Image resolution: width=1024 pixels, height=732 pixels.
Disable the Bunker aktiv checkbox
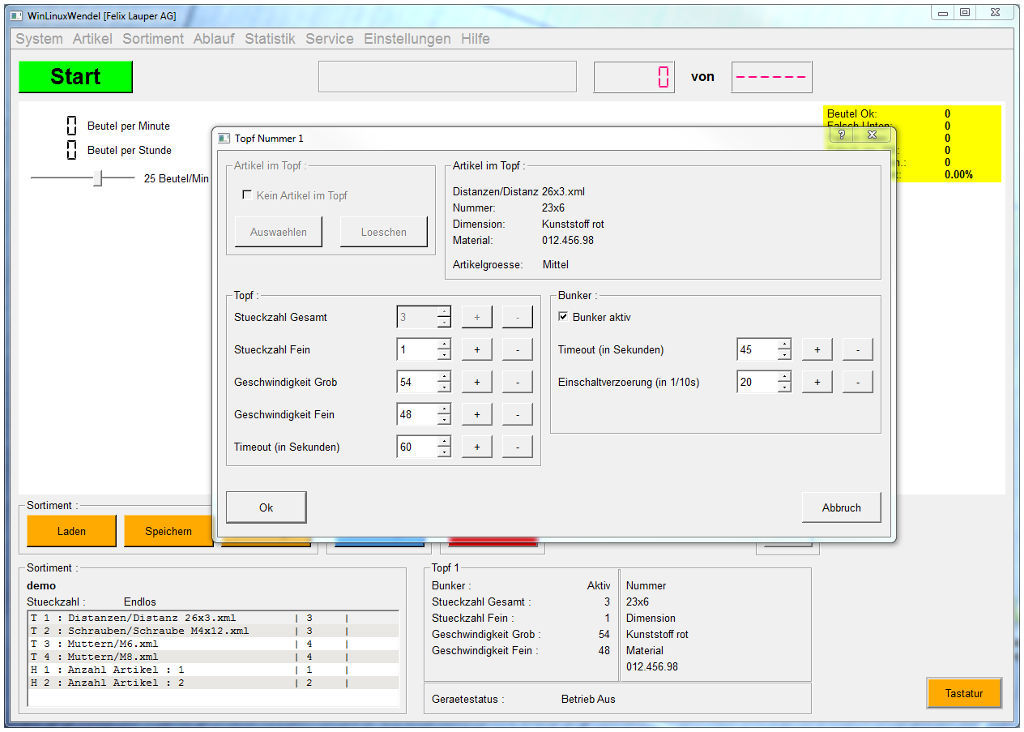(x=563, y=317)
